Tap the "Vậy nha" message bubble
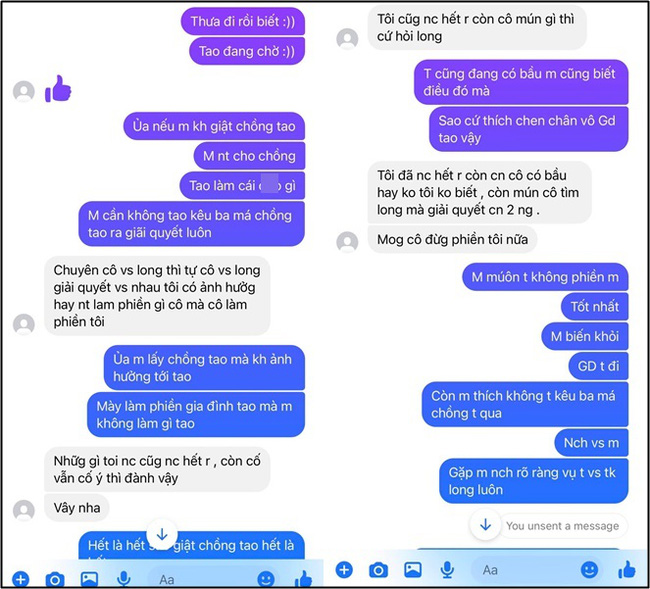Image resolution: width=650 pixels, height=589 pixels. 77,508
